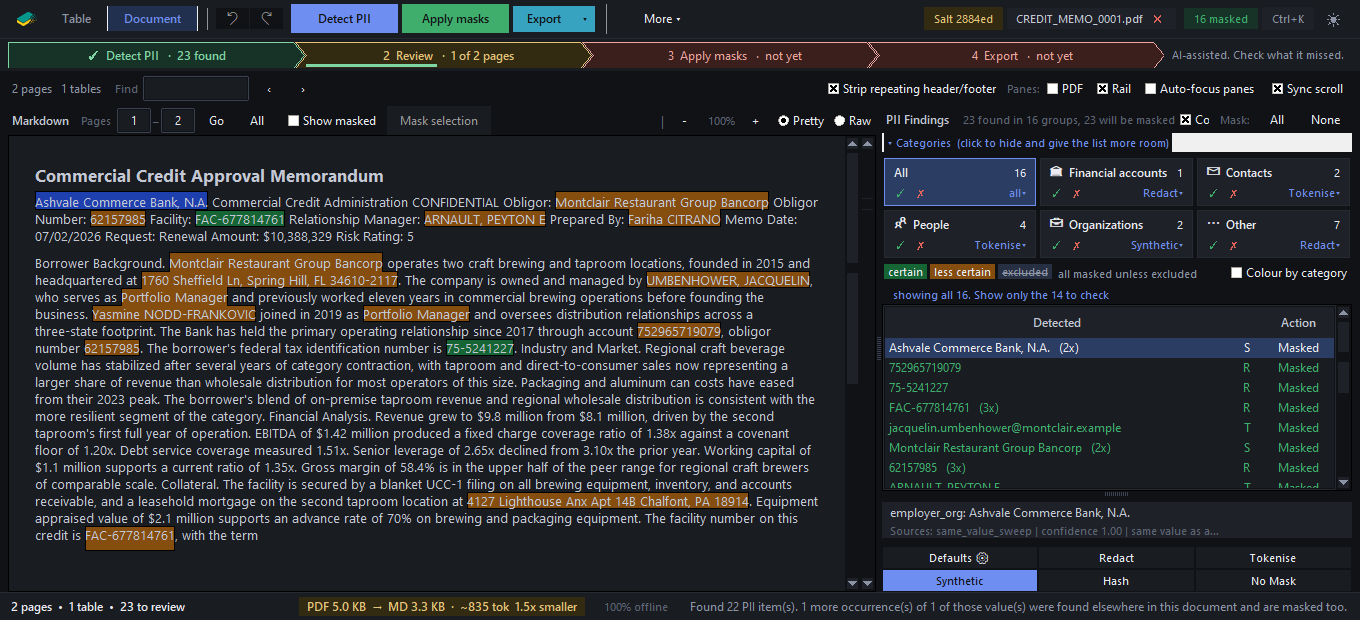Screen dimensions: 1360x620
Task: Go to the Review workflow step
Action: point(447,56)
